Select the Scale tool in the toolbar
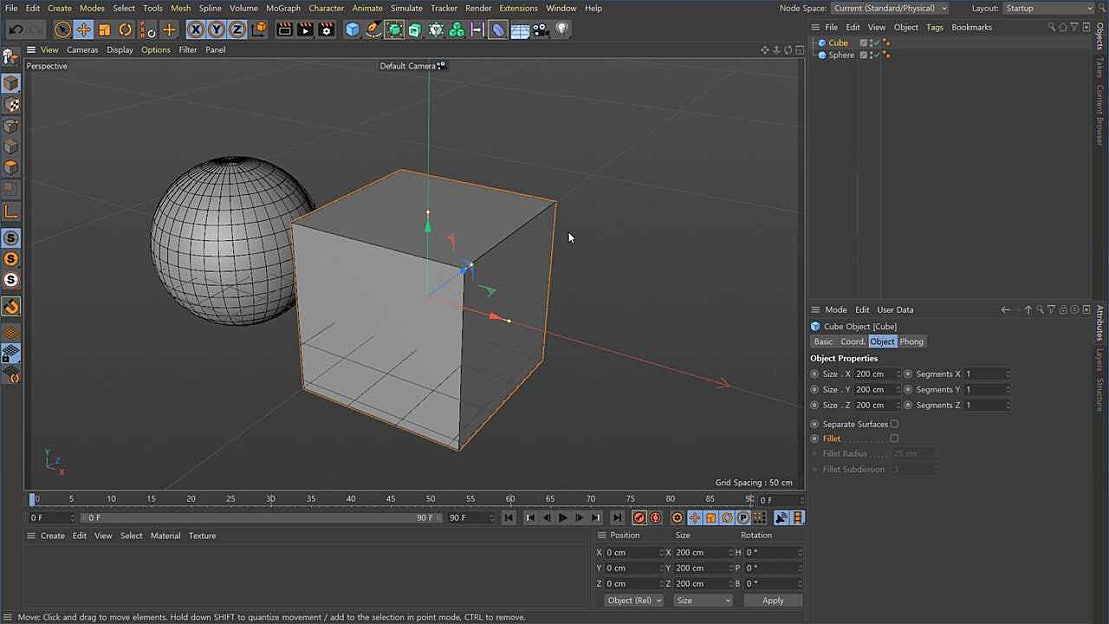 (103, 30)
